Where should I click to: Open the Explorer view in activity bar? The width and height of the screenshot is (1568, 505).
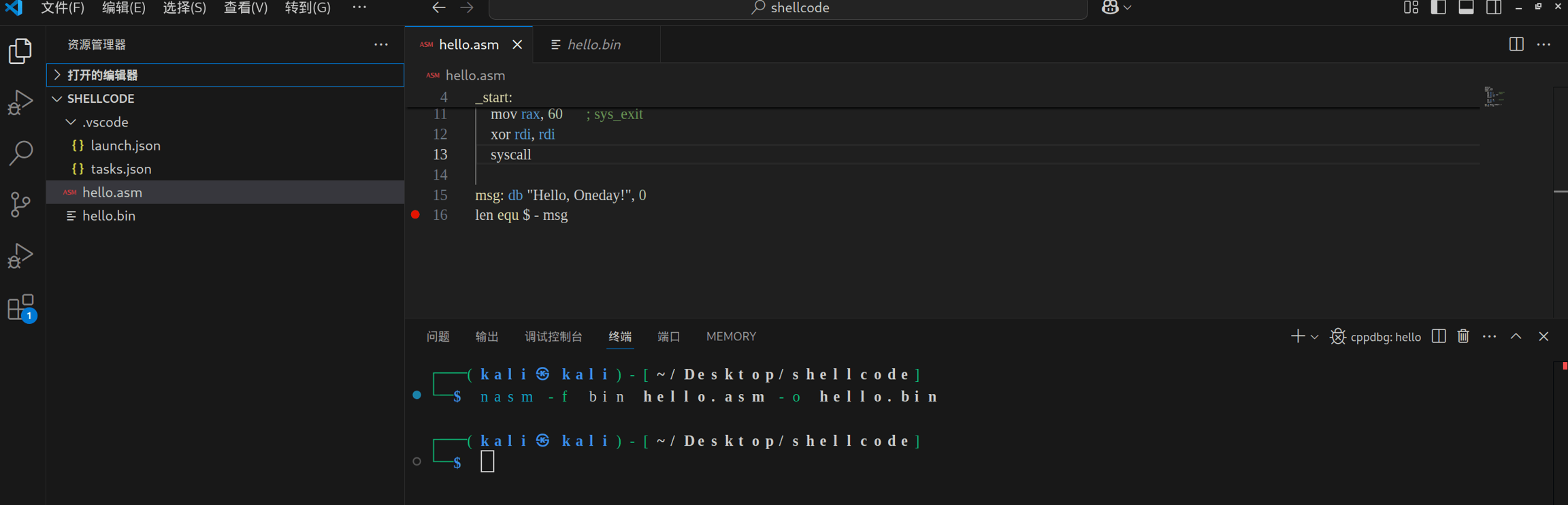click(x=20, y=52)
